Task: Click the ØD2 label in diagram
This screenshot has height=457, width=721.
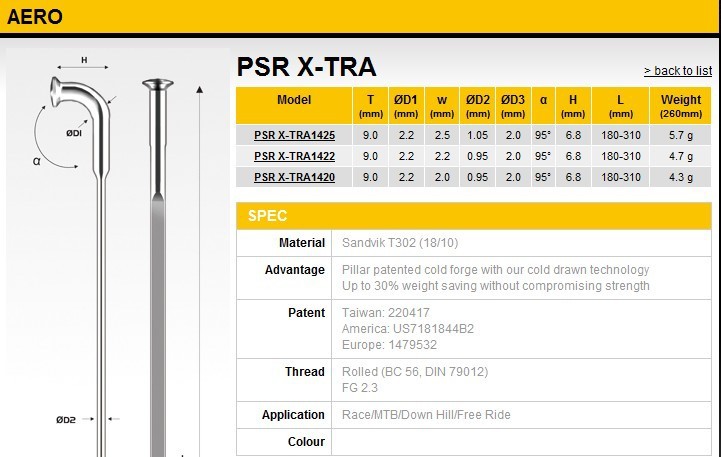Action: (x=66, y=420)
